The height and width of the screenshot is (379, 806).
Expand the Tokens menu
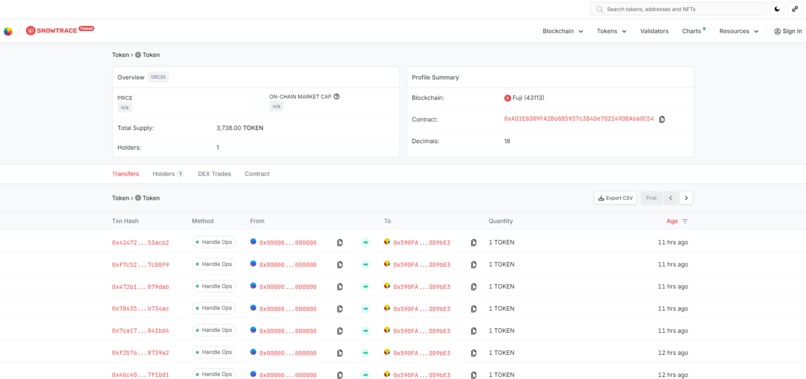612,31
